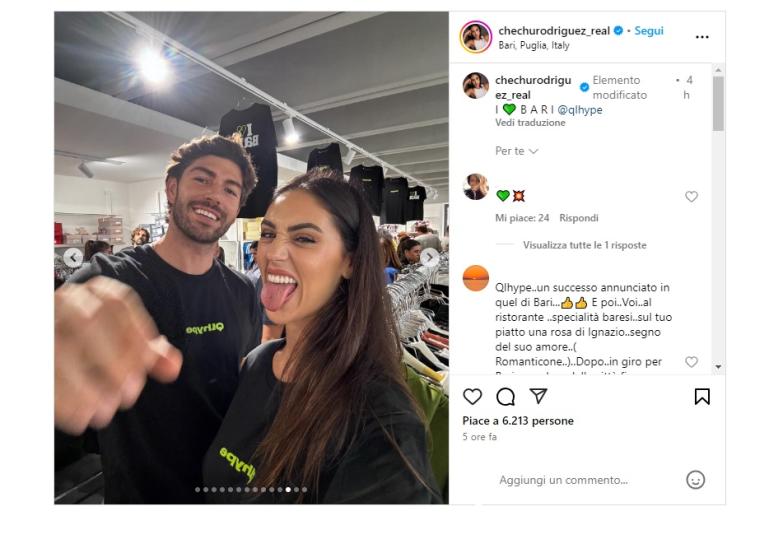
Task: Open the @qlhype mention link
Action: point(579,110)
